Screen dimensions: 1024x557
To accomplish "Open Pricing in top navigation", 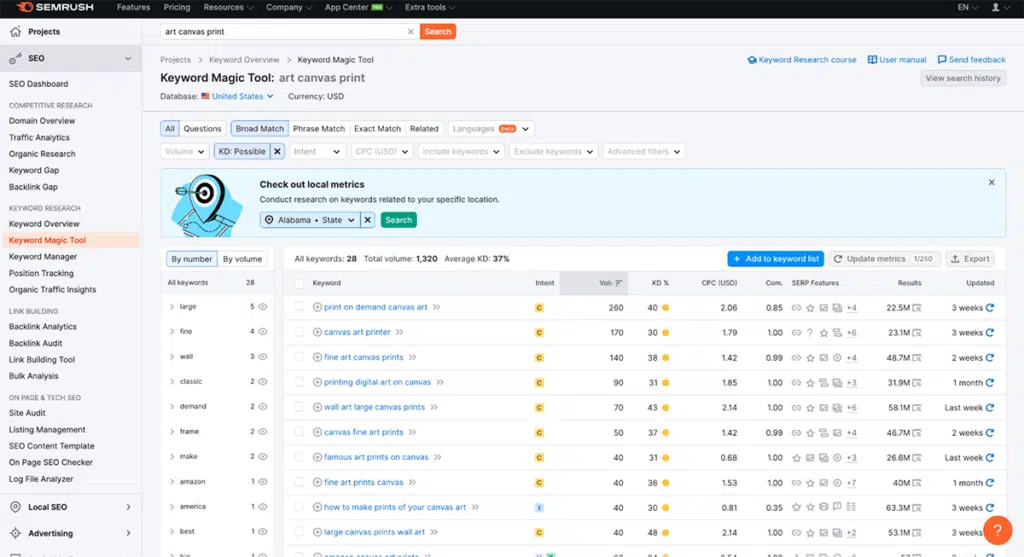I will tap(177, 7).
